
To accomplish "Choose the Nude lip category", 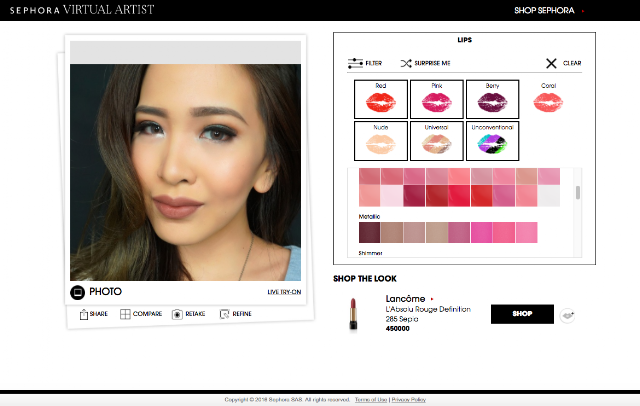I will (x=381, y=141).
